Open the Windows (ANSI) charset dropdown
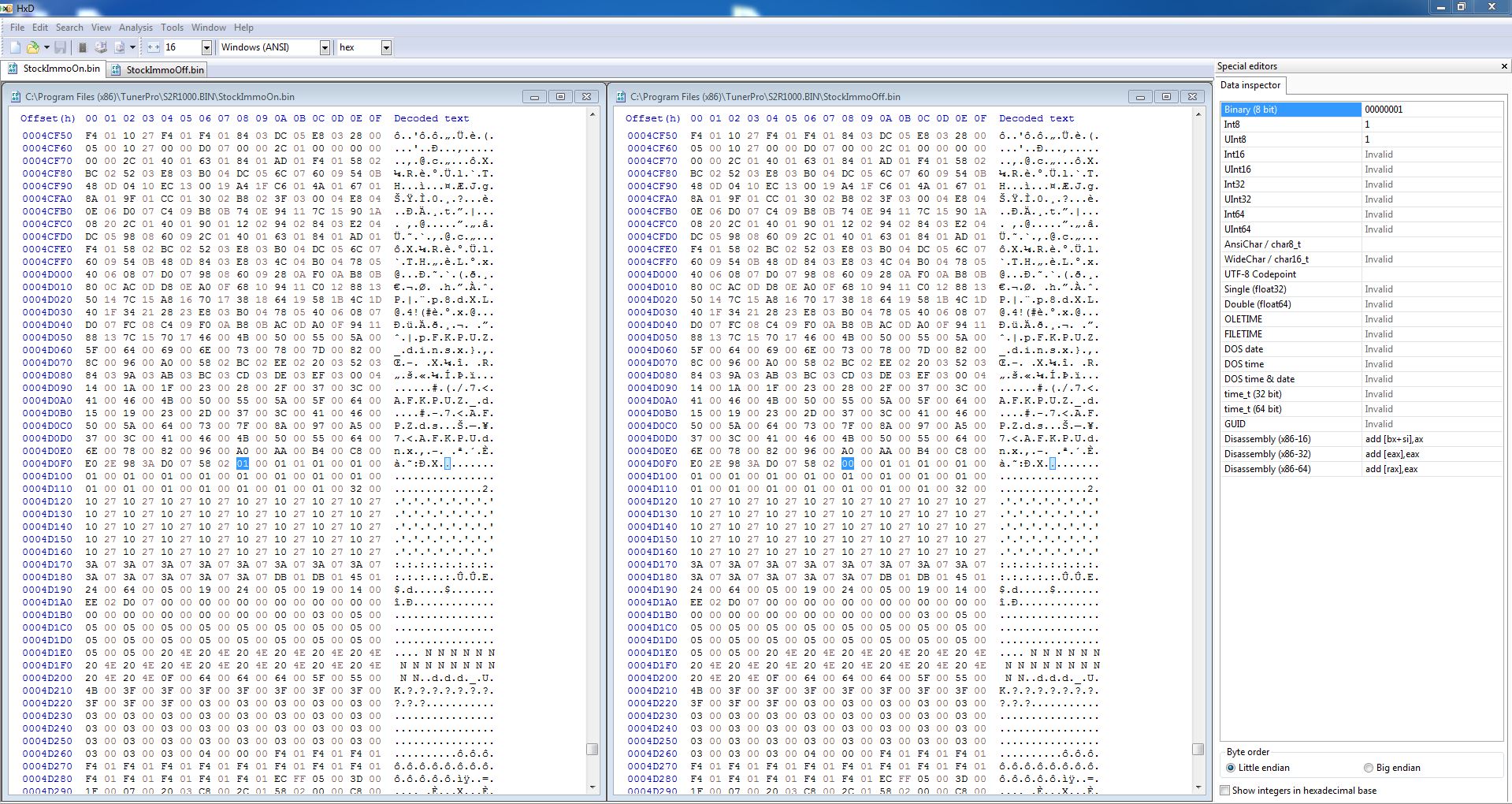1512x804 pixels. pos(324,47)
